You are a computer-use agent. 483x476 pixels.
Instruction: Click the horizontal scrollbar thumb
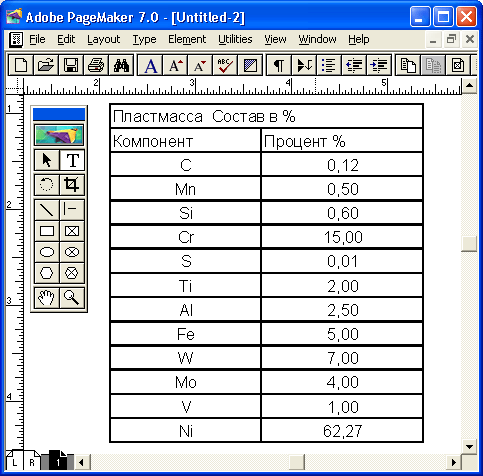click(x=297, y=462)
